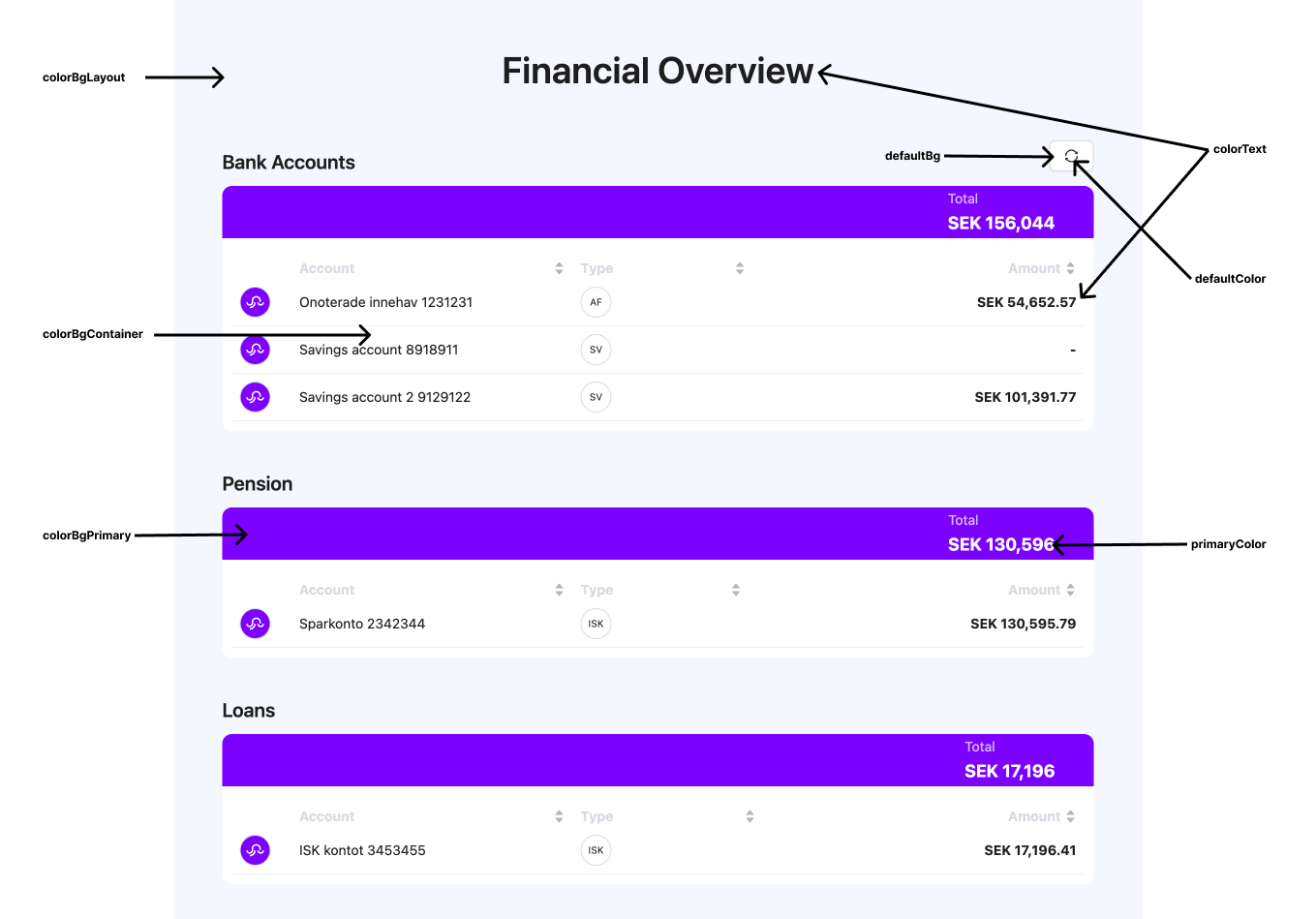Sort Loans table by Amount column
1316x919 pixels.
click(x=1070, y=816)
